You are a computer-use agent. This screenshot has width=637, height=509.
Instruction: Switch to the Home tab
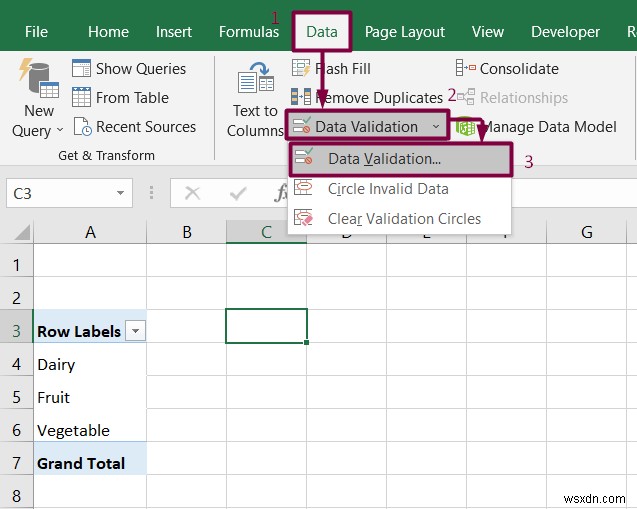click(108, 32)
